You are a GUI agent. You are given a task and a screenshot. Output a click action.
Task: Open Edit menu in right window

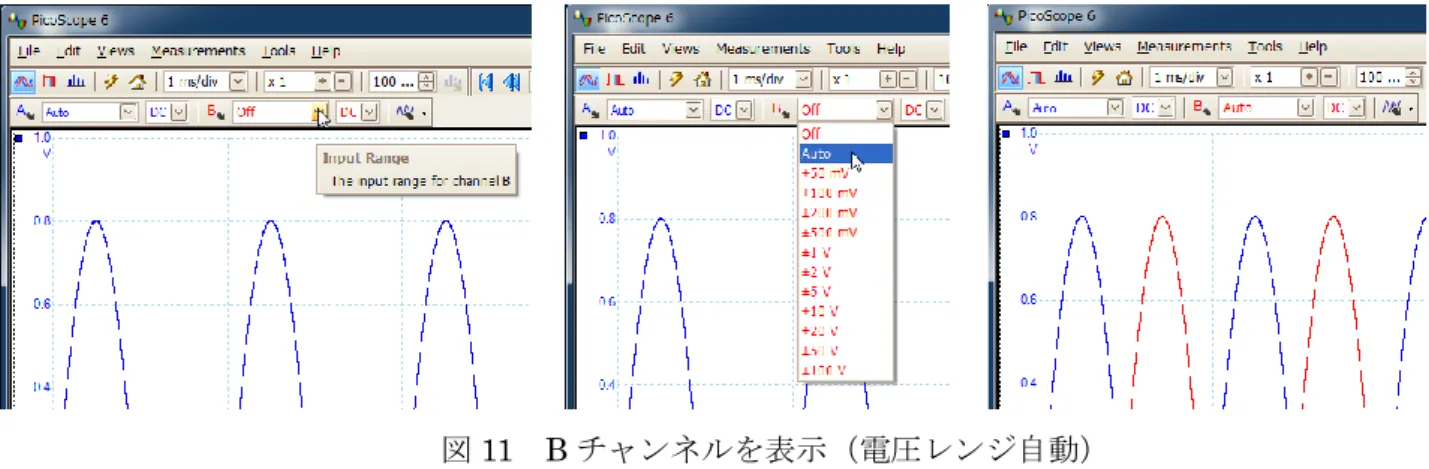click(x=1055, y=46)
